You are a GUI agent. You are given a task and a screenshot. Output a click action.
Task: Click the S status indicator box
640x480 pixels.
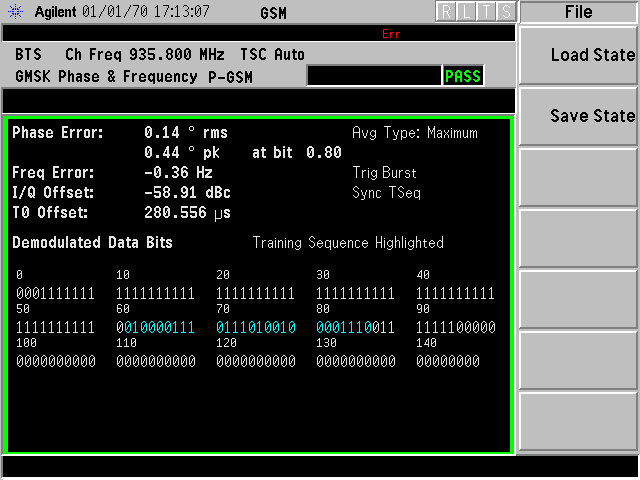pos(506,12)
